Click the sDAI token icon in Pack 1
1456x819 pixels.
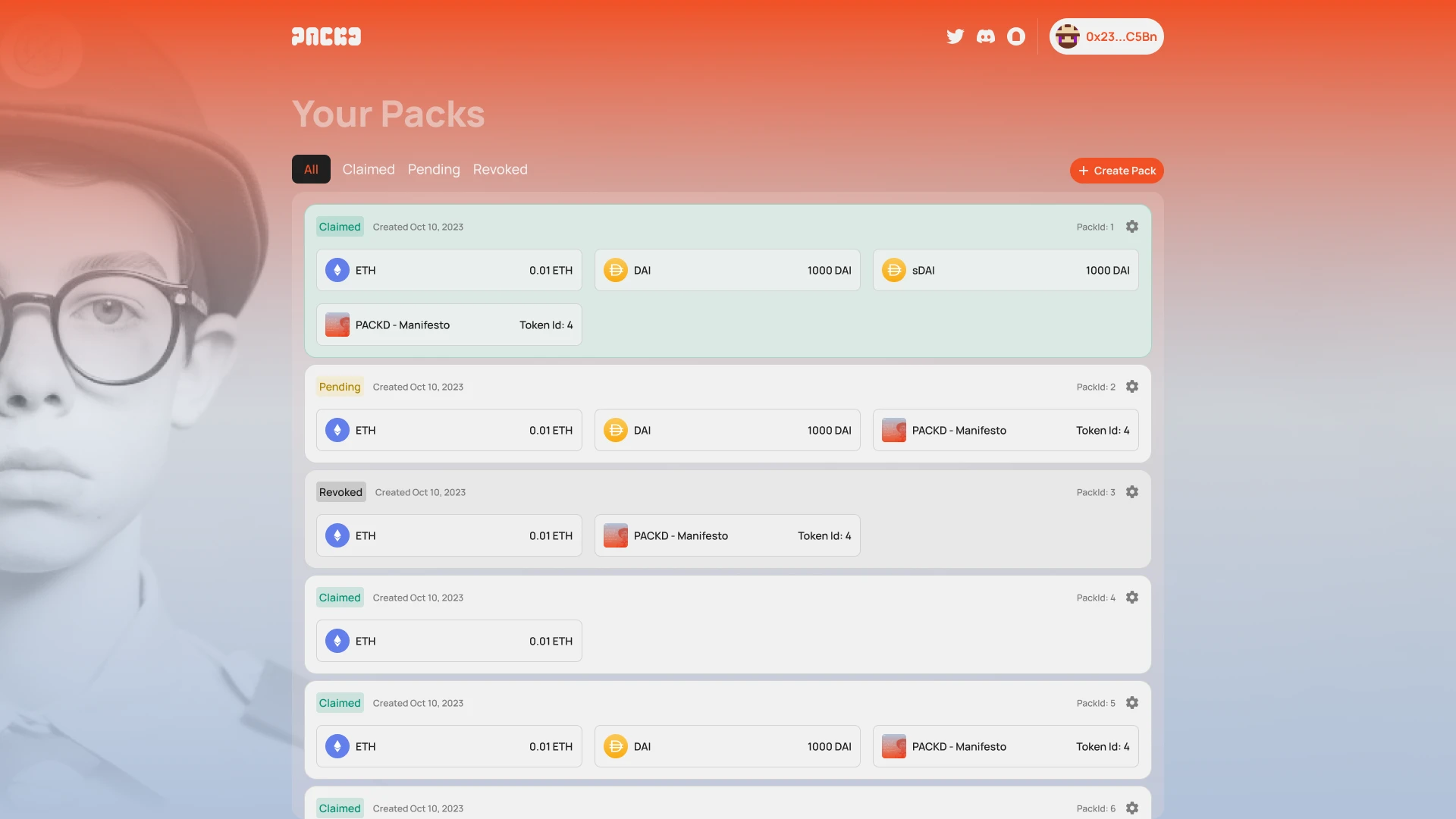(x=893, y=269)
